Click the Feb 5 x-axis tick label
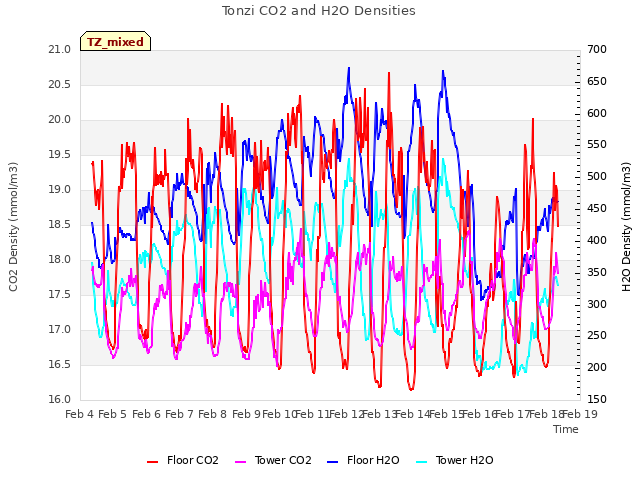 (x=113, y=414)
